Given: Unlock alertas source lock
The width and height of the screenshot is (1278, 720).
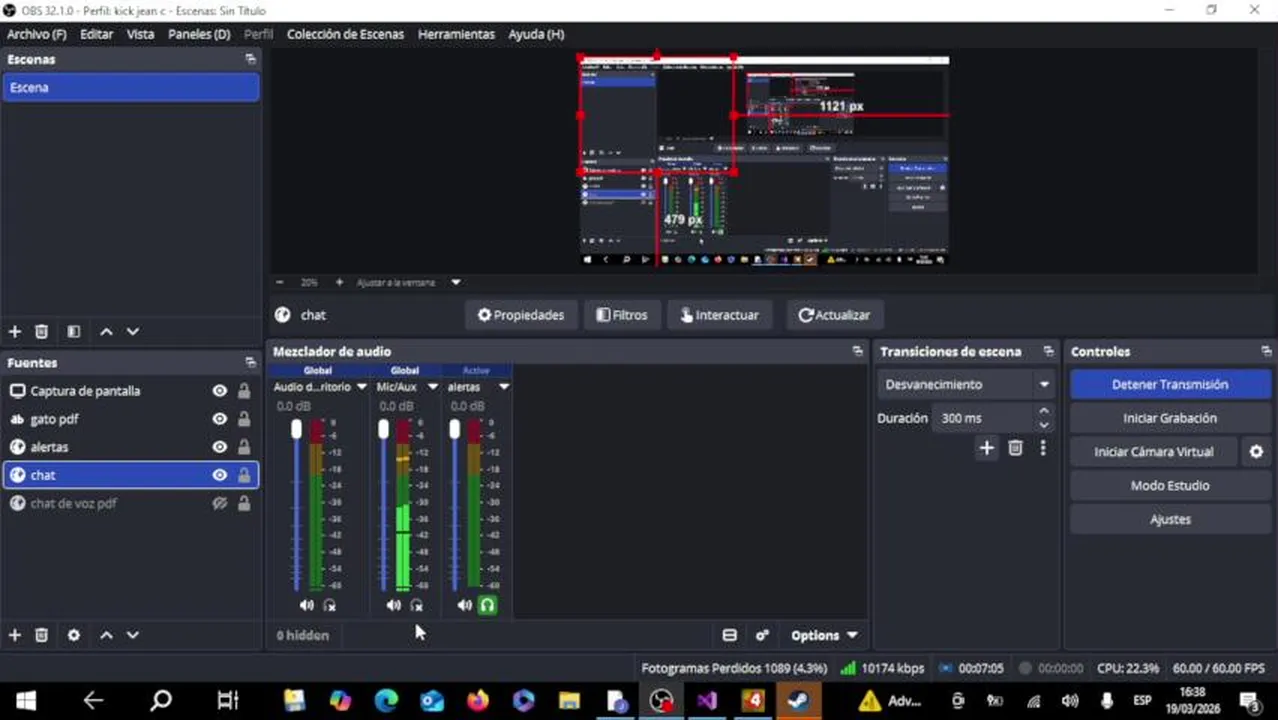Looking at the screenshot, I should [x=243, y=447].
